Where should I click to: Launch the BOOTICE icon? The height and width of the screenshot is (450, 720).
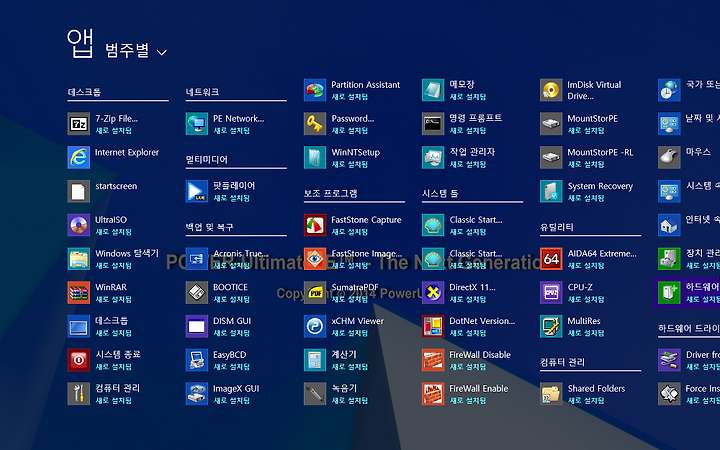(x=197, y=292)
